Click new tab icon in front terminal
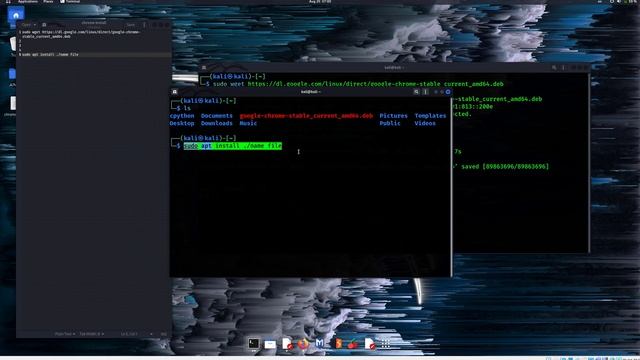This screenshot has width=640, height=360. [175, 92]
